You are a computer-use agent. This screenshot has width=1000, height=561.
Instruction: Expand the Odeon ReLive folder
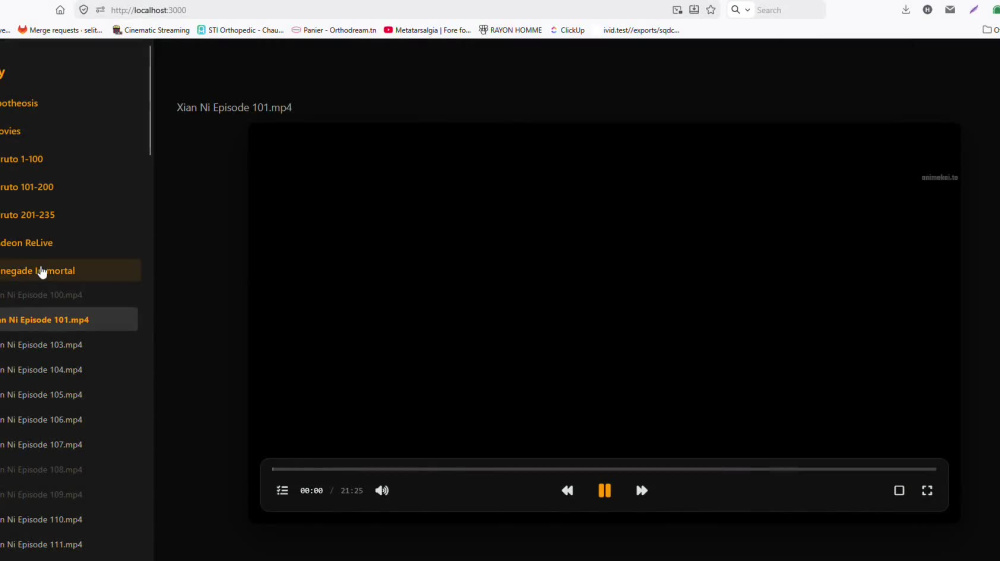tap(69, 243)
